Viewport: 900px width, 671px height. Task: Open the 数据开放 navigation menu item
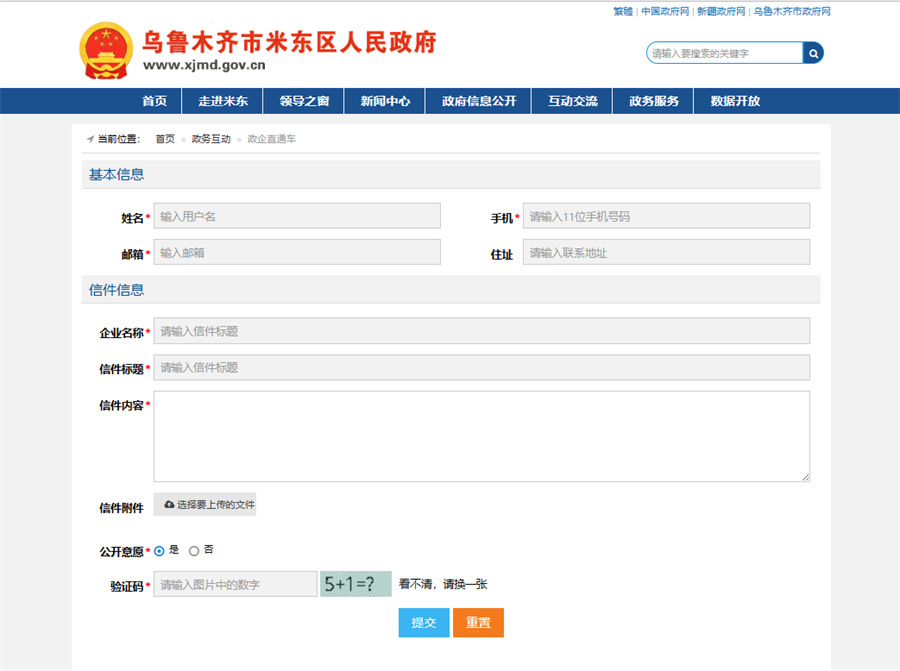735,101
